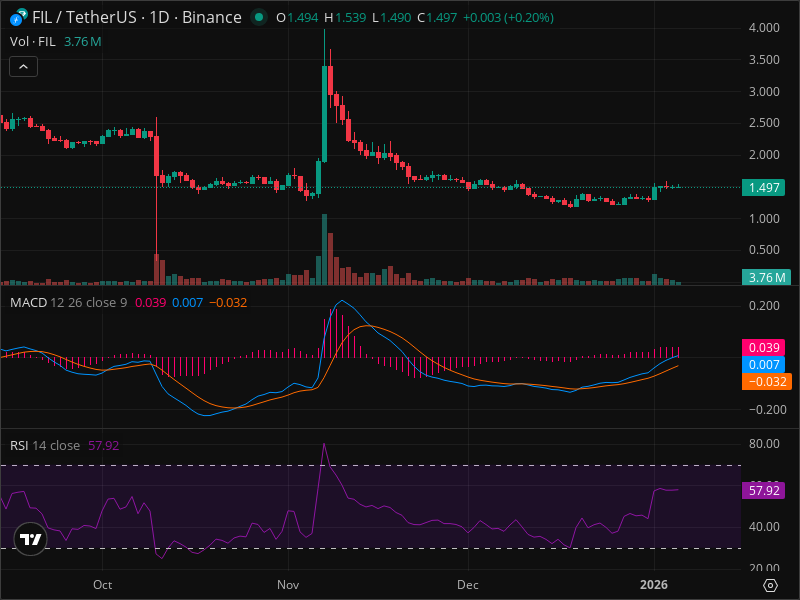Click the L1.490 low value in header
The height and width of the screenshot is (600, 800).
click(x=391, y=18)
